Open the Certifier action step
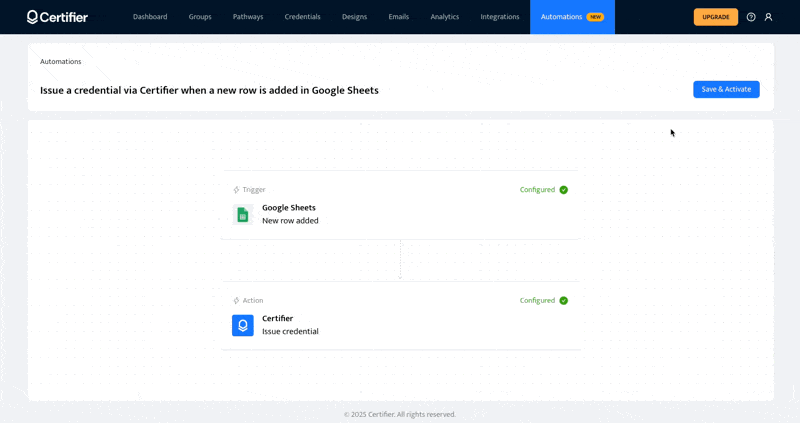Image resolution: width=800 pixels, height=423 pixels. pyautogui.click(x=401, y=316)
